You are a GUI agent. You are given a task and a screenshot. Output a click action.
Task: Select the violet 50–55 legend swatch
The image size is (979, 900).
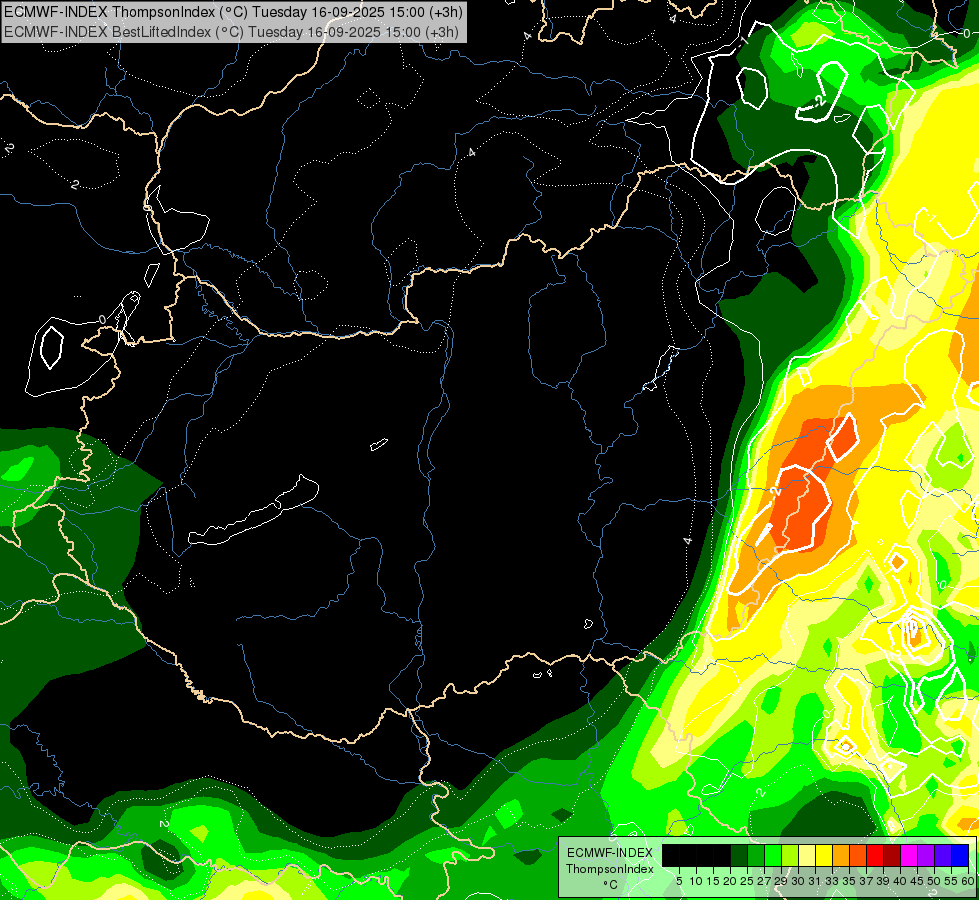943,855
